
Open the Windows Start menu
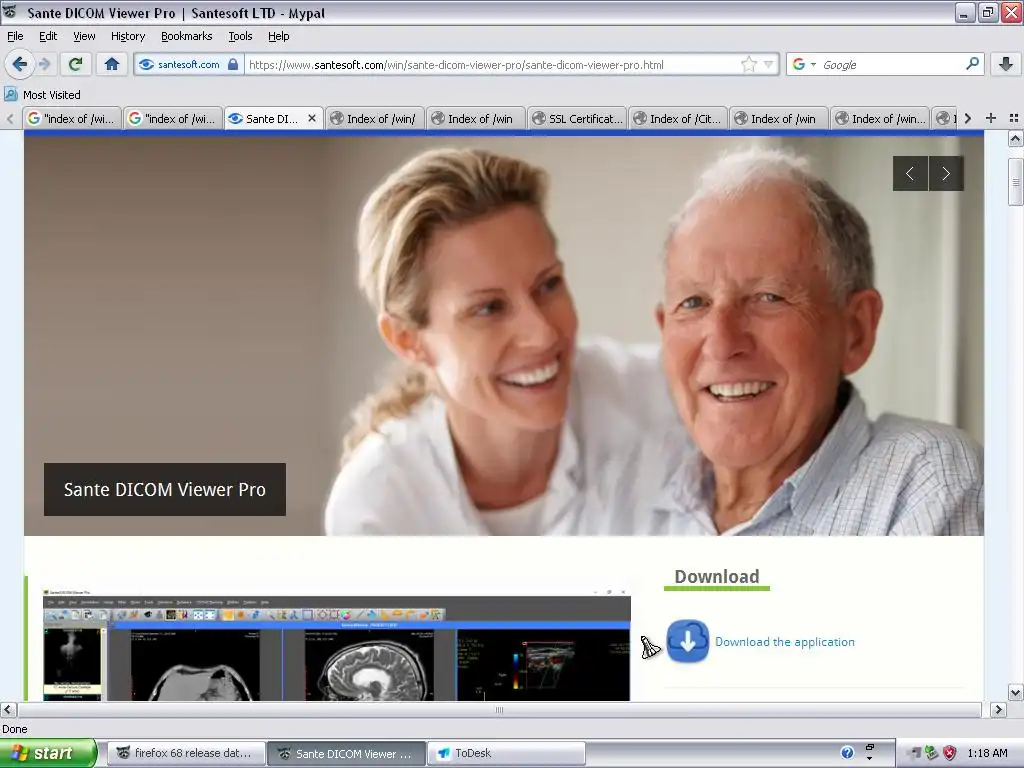pos(48,753)
